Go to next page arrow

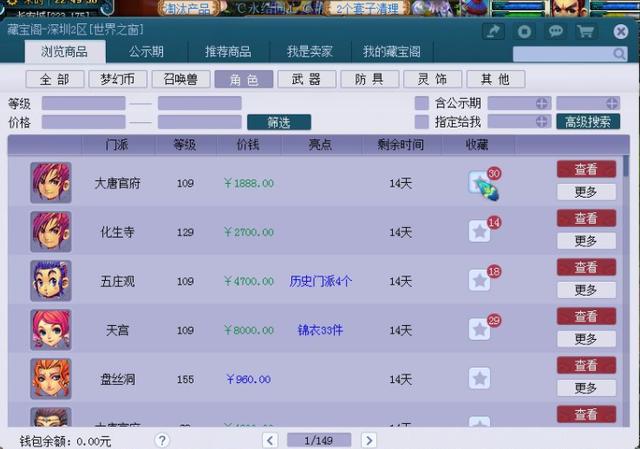tap(369, 440)
